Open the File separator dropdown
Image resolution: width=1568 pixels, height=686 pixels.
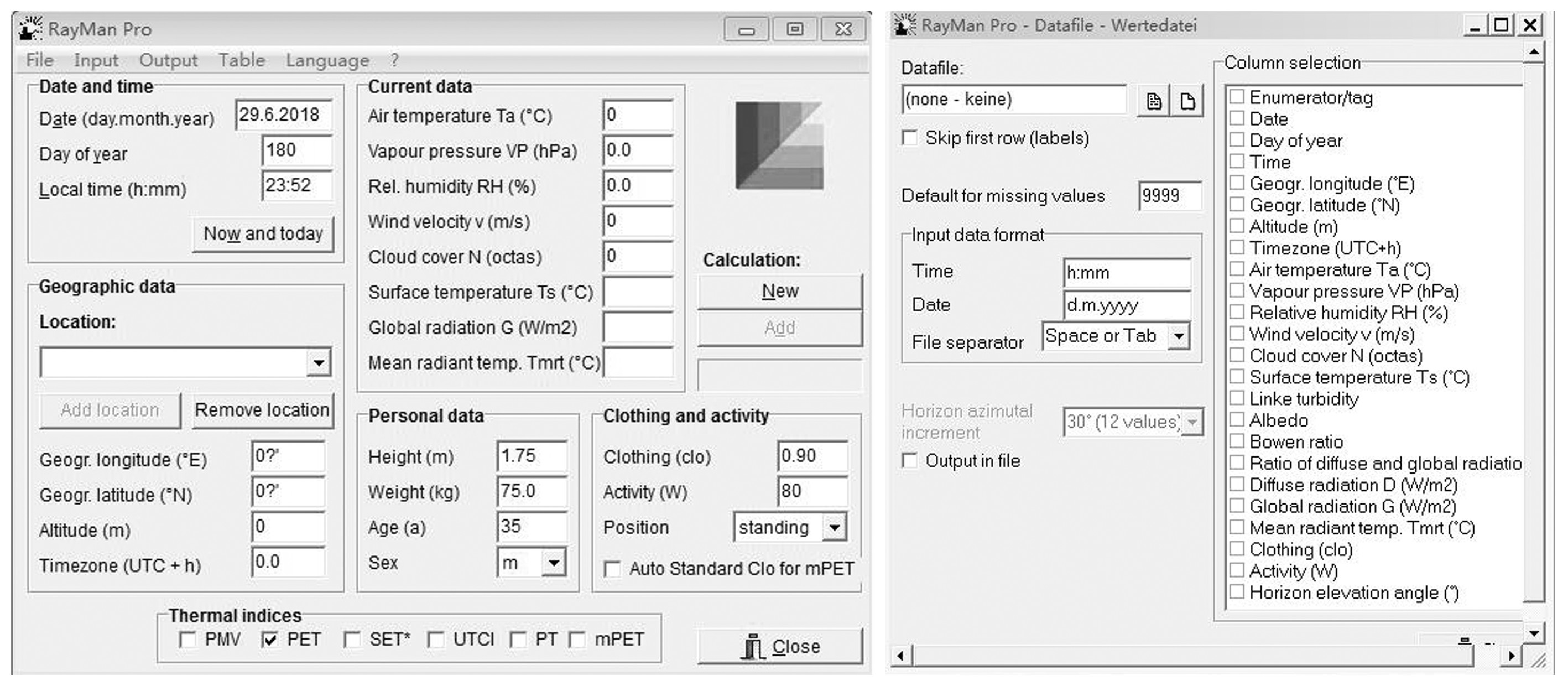tap(1179, 336)
